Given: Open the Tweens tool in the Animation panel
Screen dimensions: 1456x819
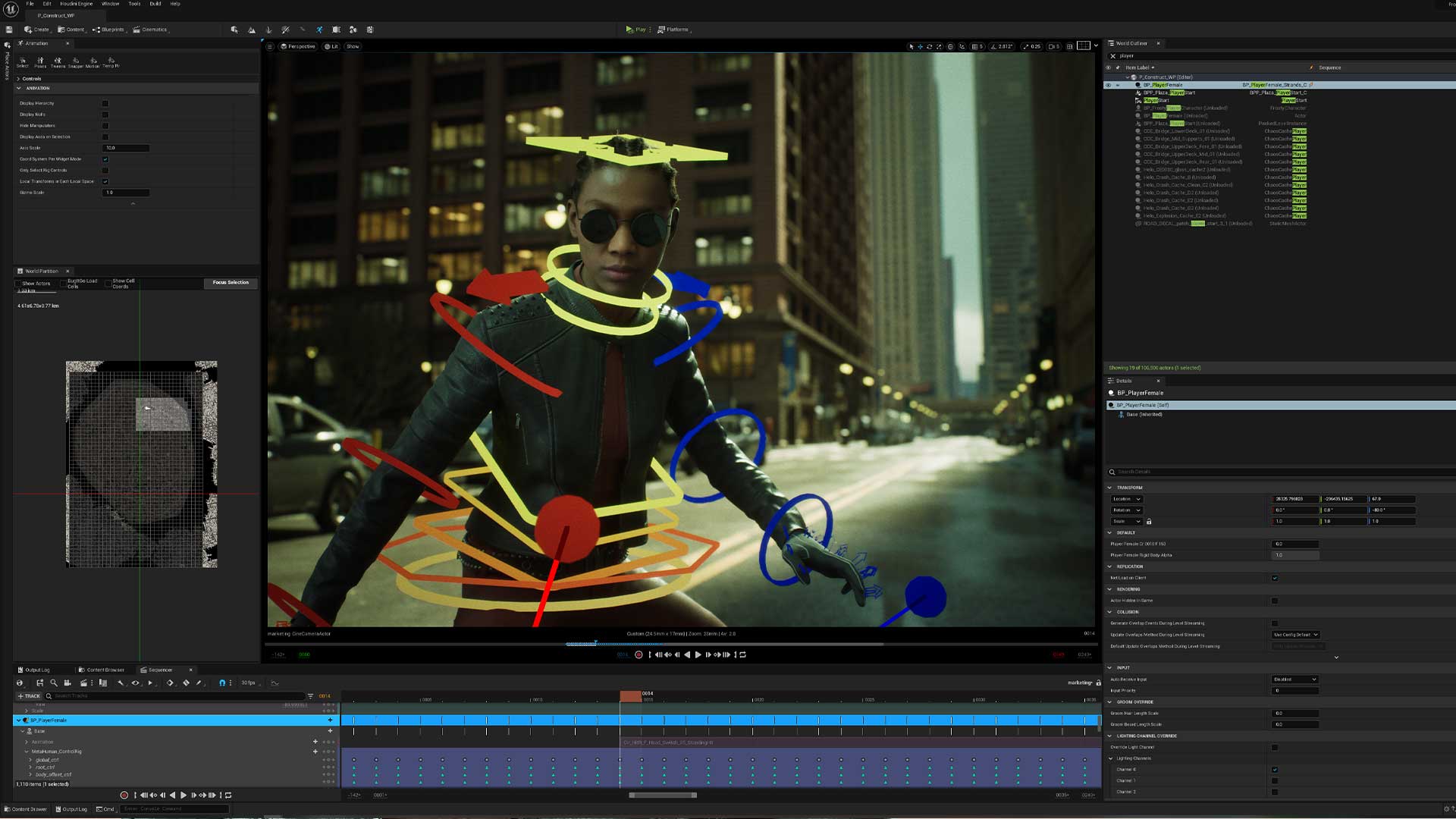Looking at the screenshot, I should tap(58, 62).
